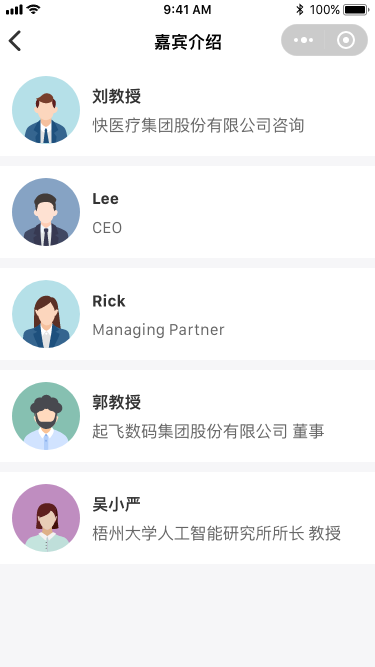Tap Rick's avatar with long hair
This screenshot has width=375, height=667.
point(46,314)
